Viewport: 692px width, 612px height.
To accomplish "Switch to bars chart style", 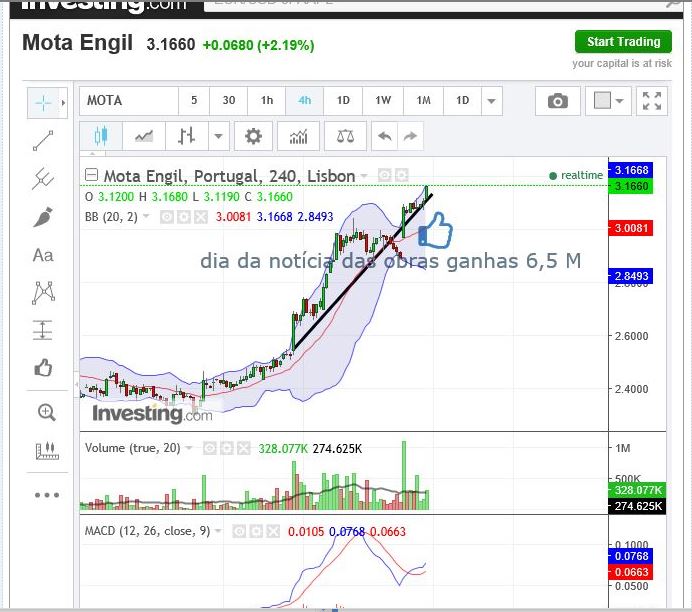I will (x=186, y=136).
